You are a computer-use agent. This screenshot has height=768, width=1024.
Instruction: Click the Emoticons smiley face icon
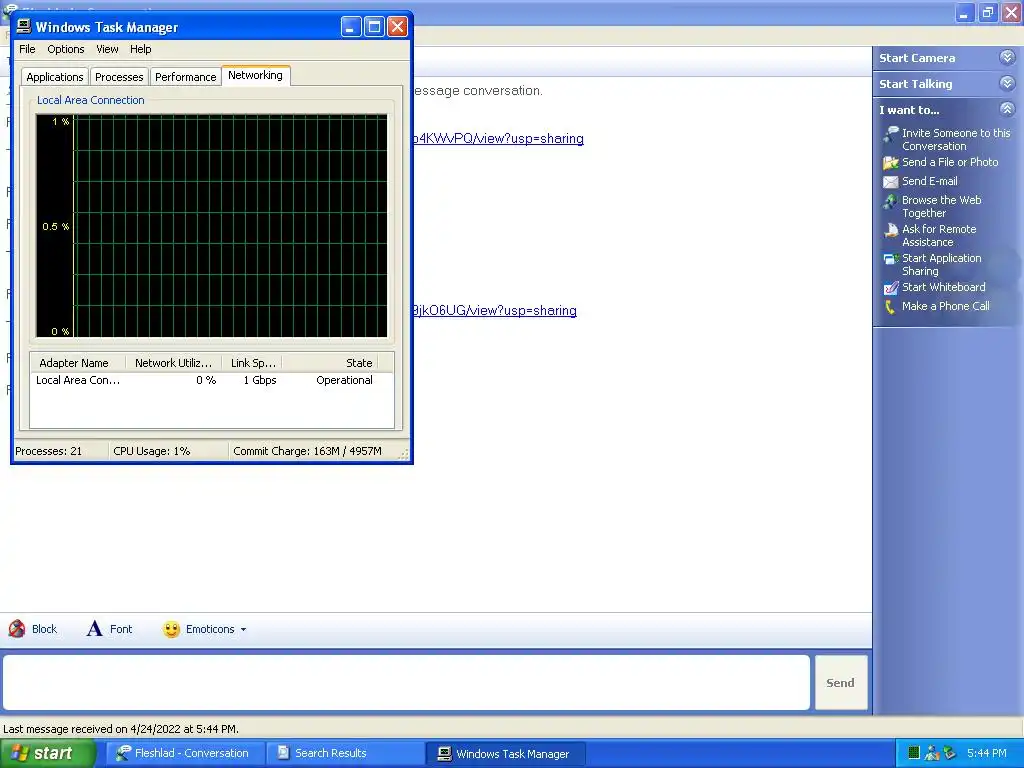pyautogui.click(x=171, y=630)
